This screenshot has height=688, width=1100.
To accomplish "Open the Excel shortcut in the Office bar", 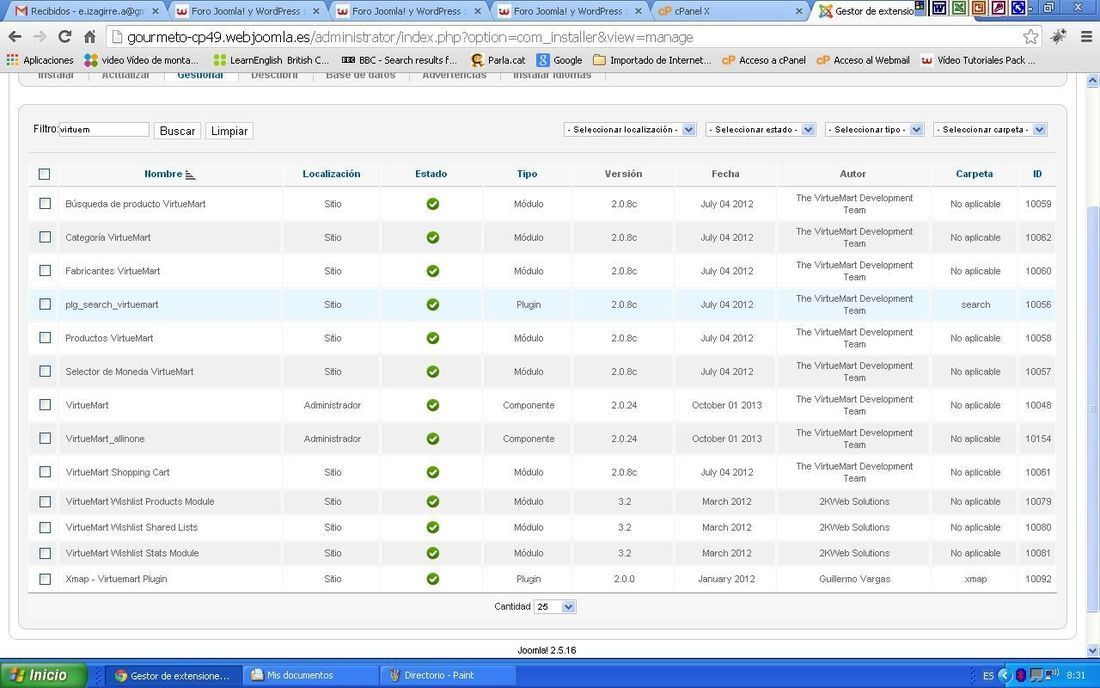I will [x=958, y=8].
